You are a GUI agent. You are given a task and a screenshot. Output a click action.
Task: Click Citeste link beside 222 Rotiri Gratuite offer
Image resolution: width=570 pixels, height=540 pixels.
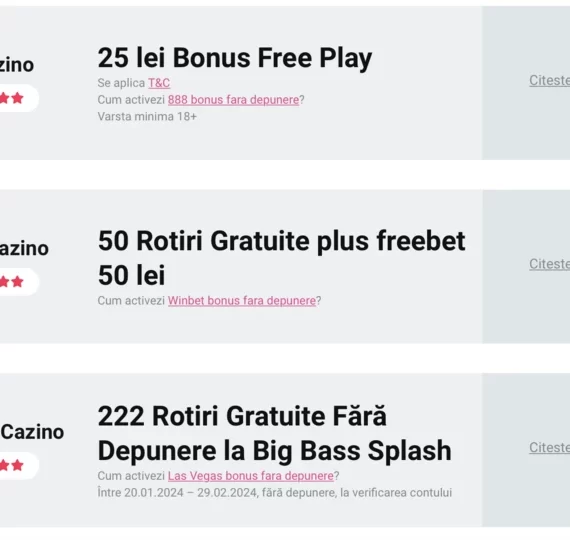point(549,448)
